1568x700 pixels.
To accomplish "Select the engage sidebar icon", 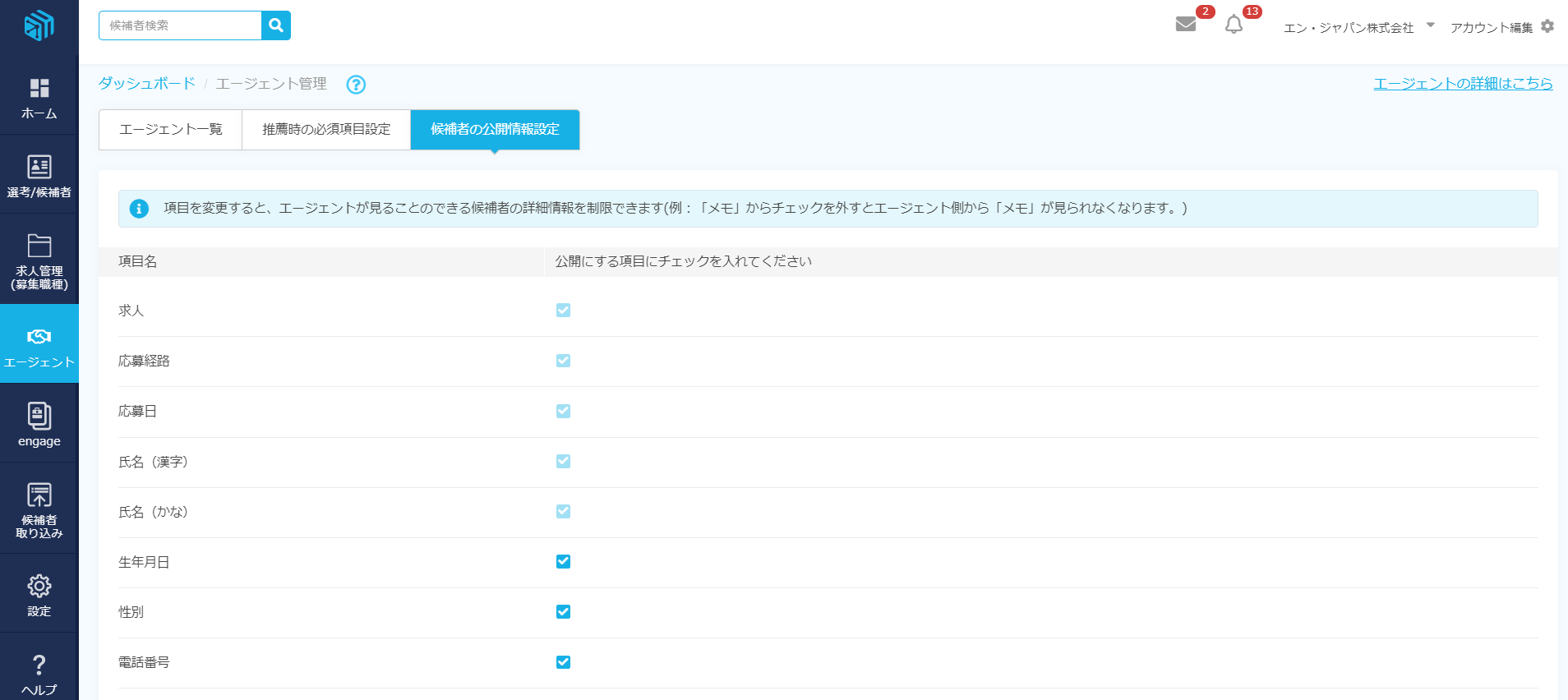I will point(39,425).
